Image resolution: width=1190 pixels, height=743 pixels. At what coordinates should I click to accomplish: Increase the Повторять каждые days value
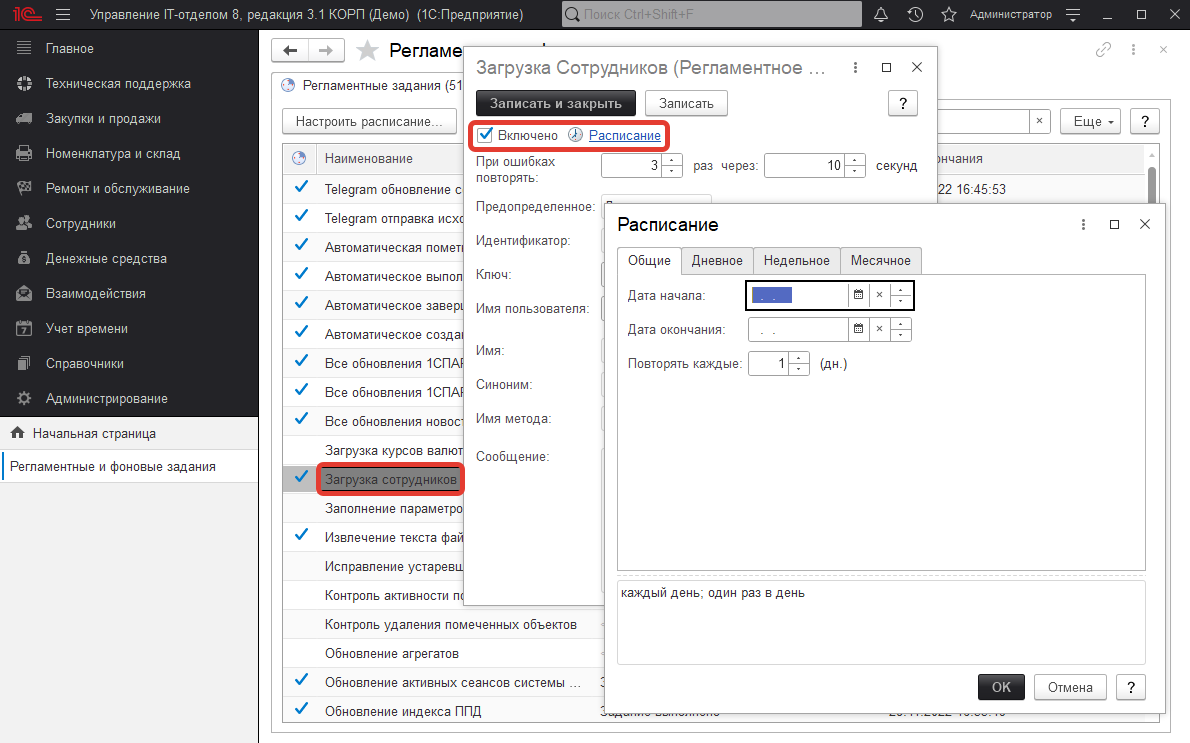click(799, 358)
